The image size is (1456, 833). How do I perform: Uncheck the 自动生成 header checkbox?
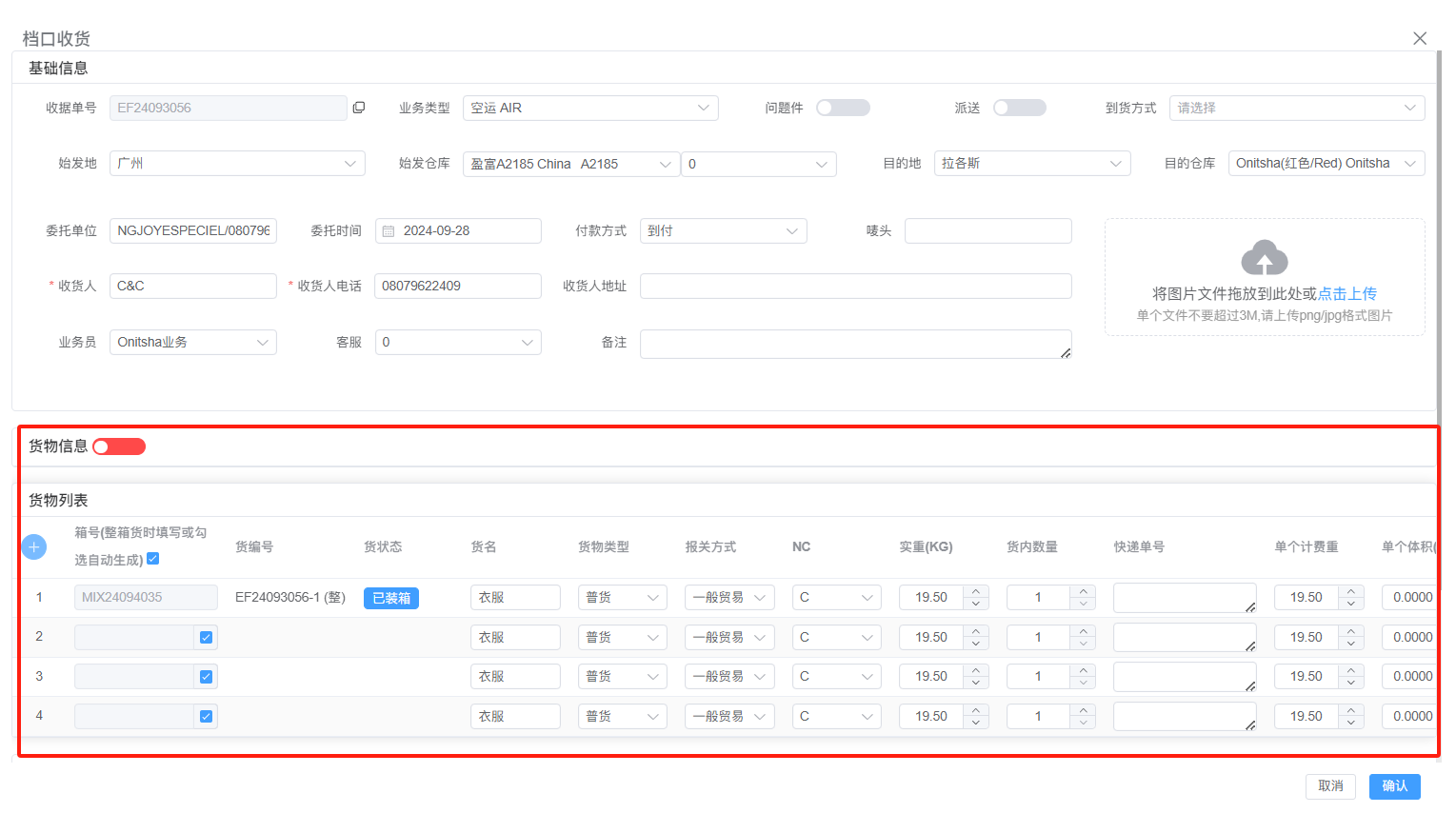pyautogui.click(x=153, y=559)
